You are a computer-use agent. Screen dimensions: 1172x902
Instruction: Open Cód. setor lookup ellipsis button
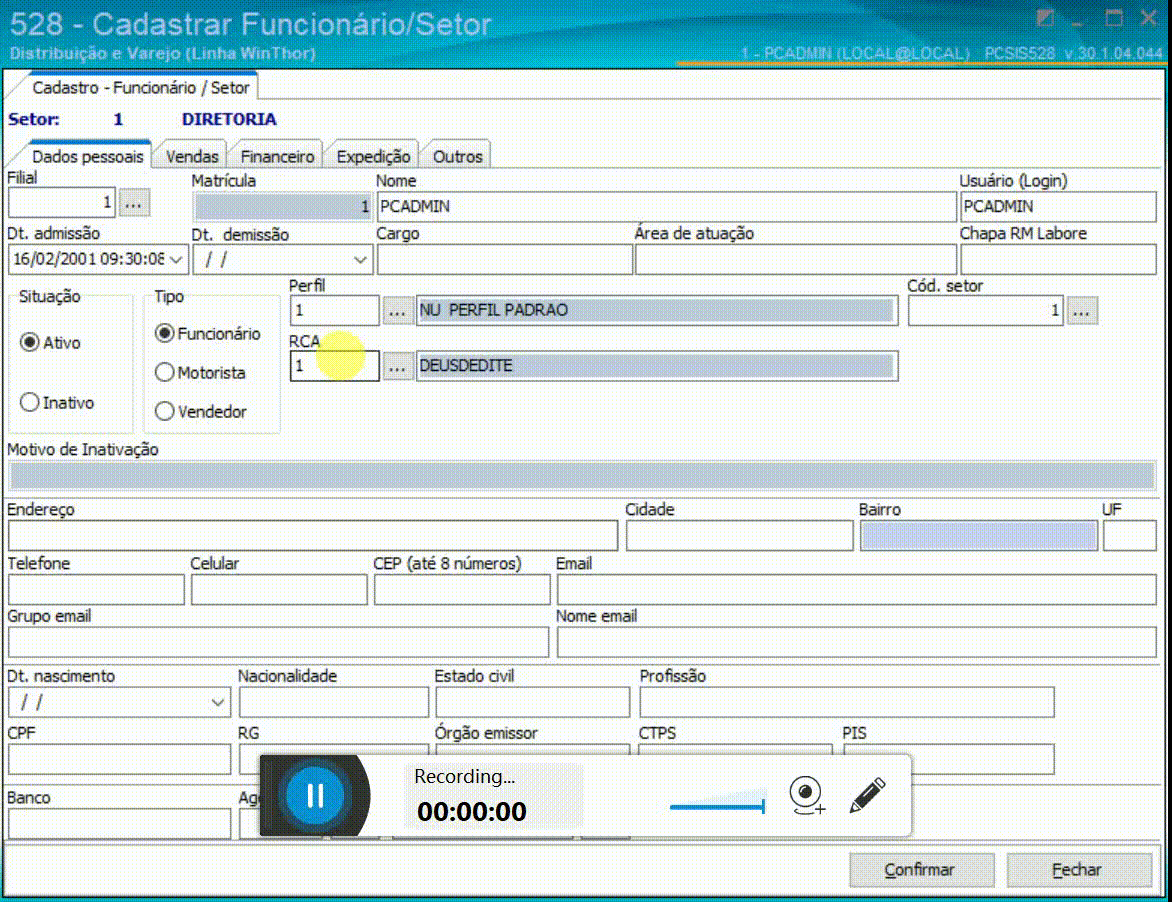pos(1082,311)
